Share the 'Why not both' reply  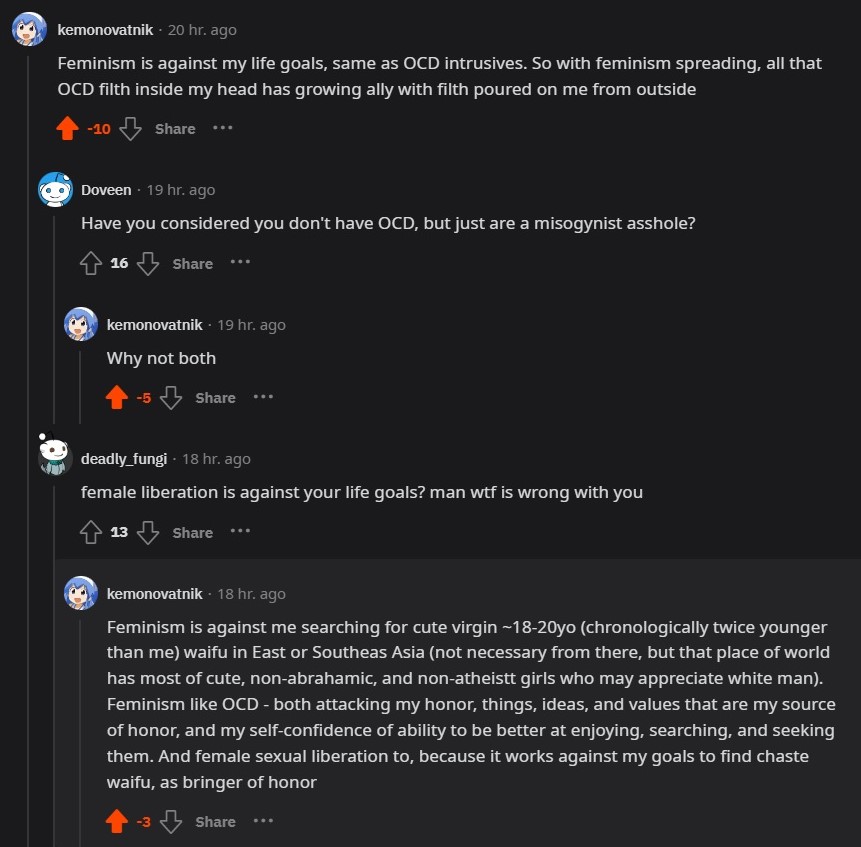216,397
